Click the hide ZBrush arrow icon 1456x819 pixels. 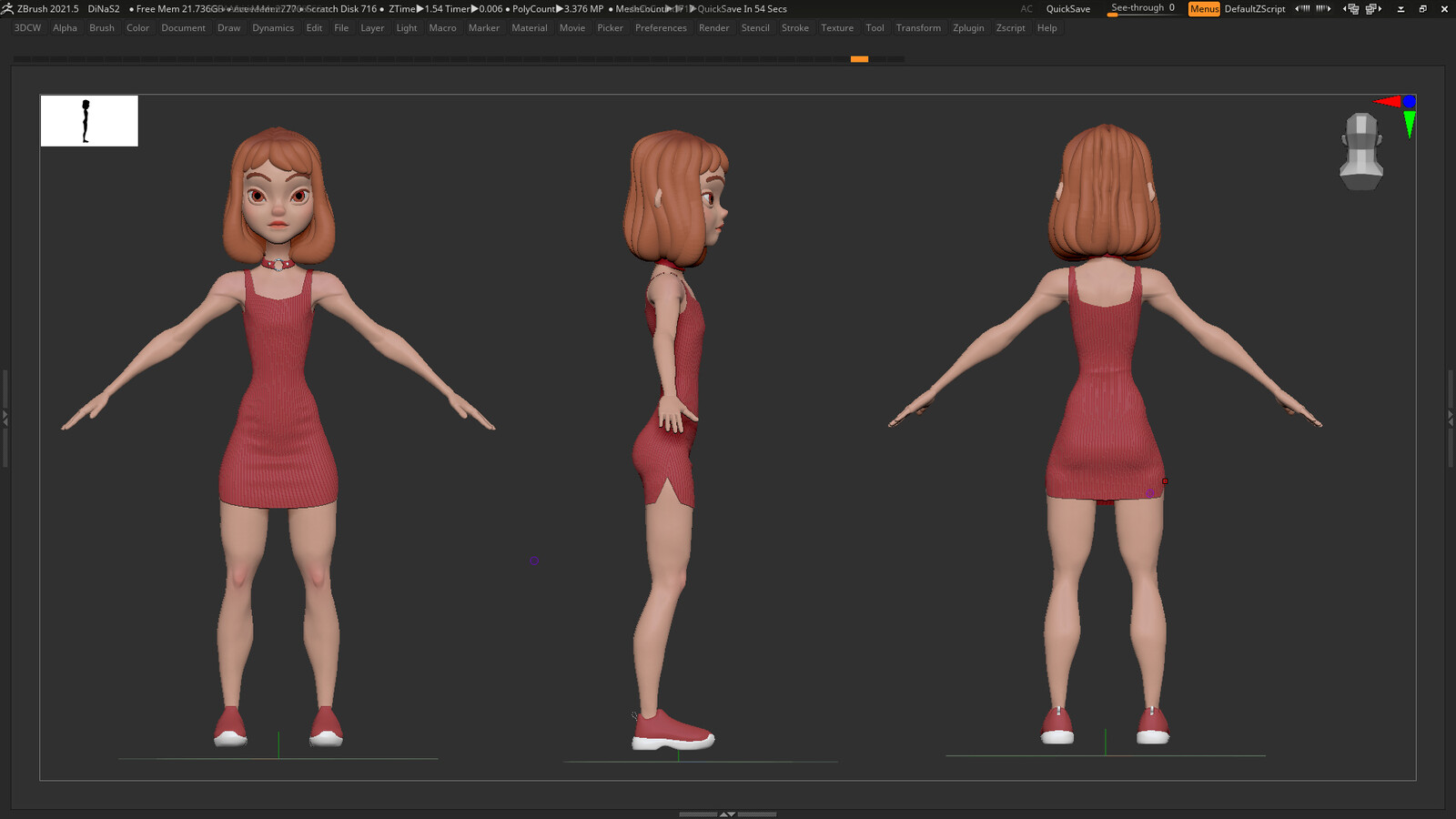[x=1400, y=9]
